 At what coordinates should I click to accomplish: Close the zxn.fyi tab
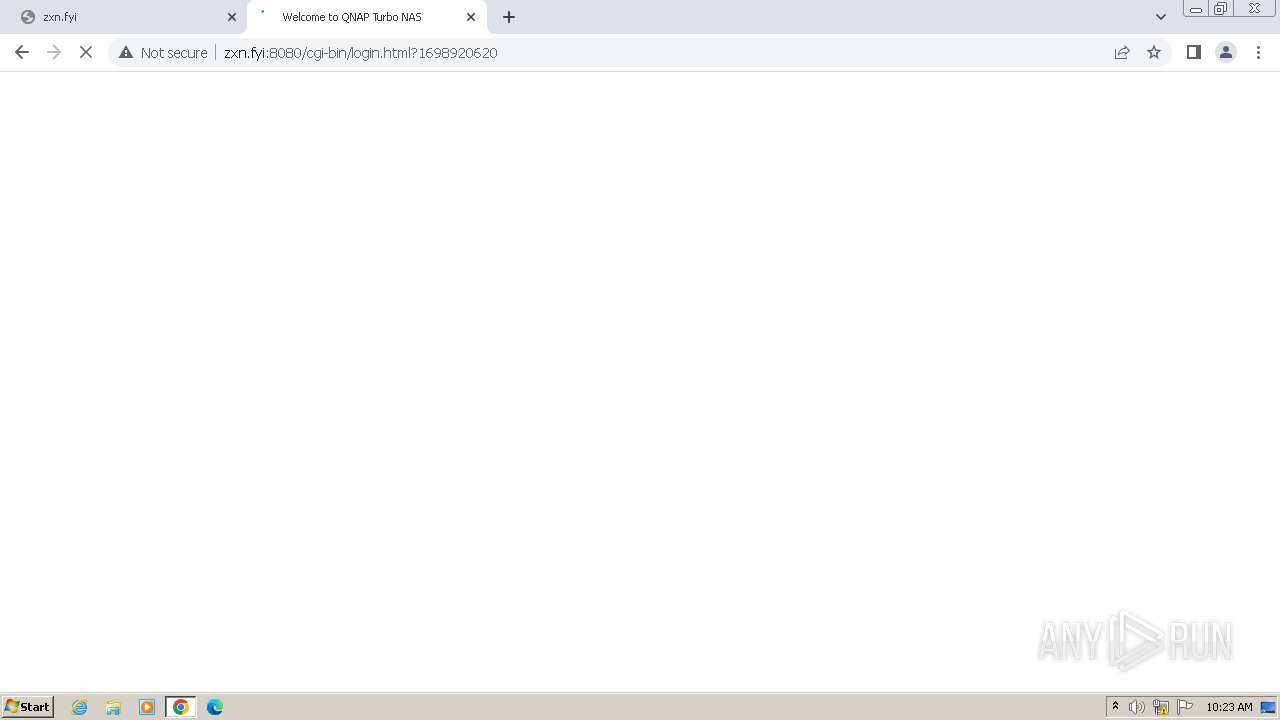pos(232,17)
